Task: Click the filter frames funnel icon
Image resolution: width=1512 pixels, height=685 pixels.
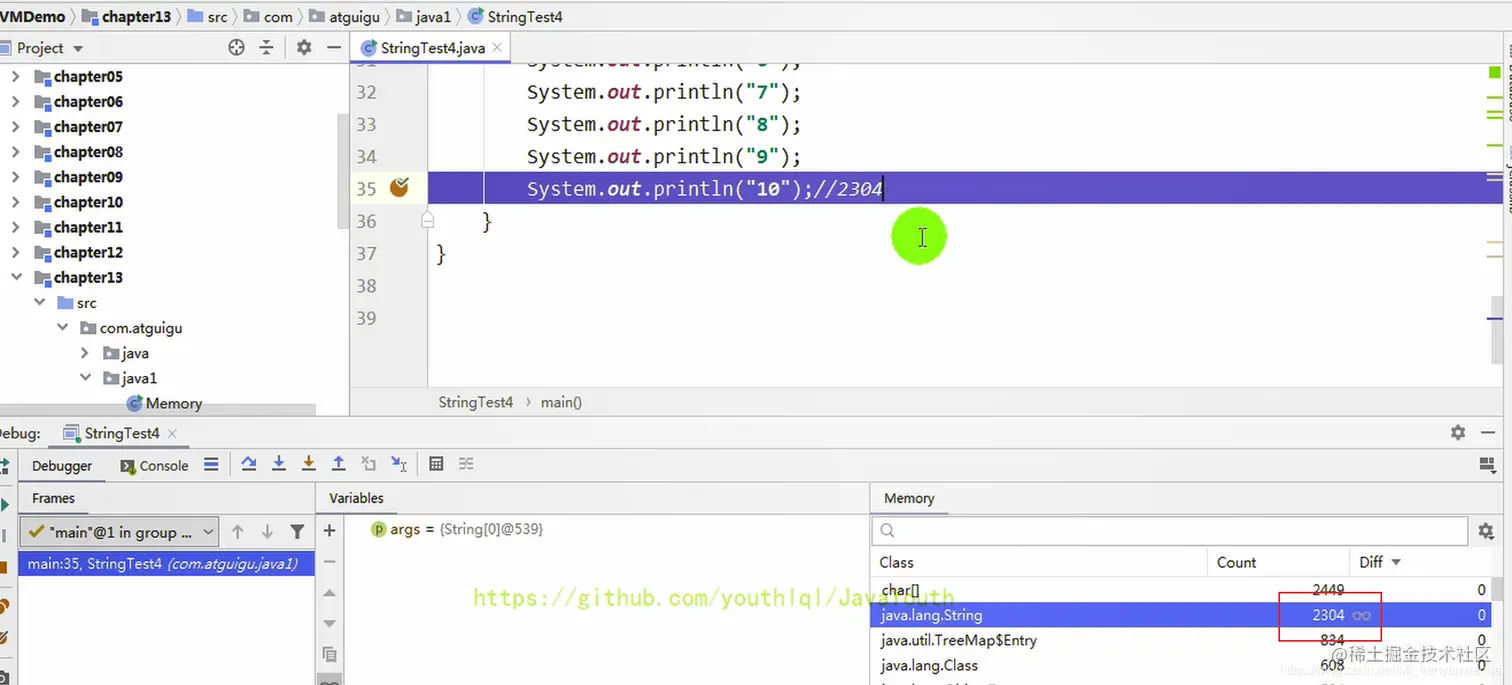Action: click(x=297, y=532)
